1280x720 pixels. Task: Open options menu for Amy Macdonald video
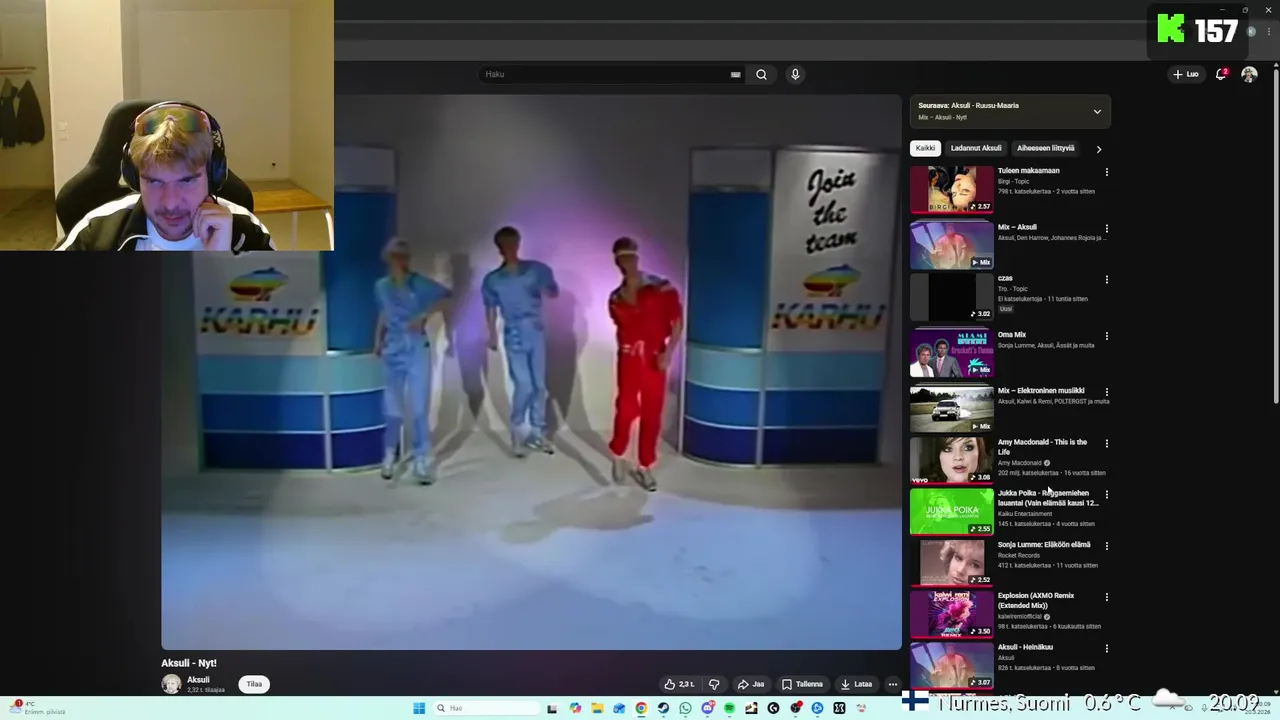[x=1106, y=443]
